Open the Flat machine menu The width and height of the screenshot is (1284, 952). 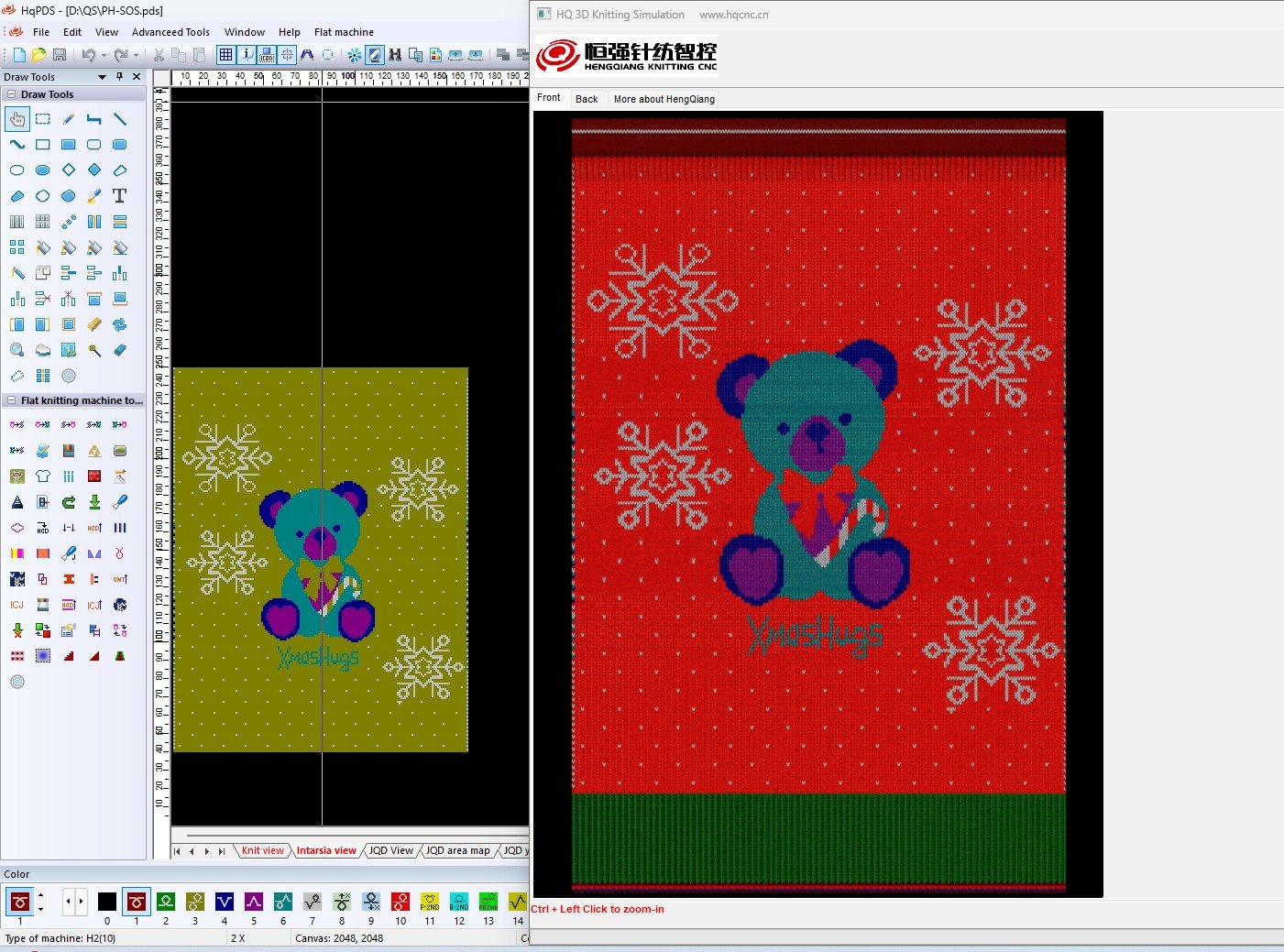344,32
